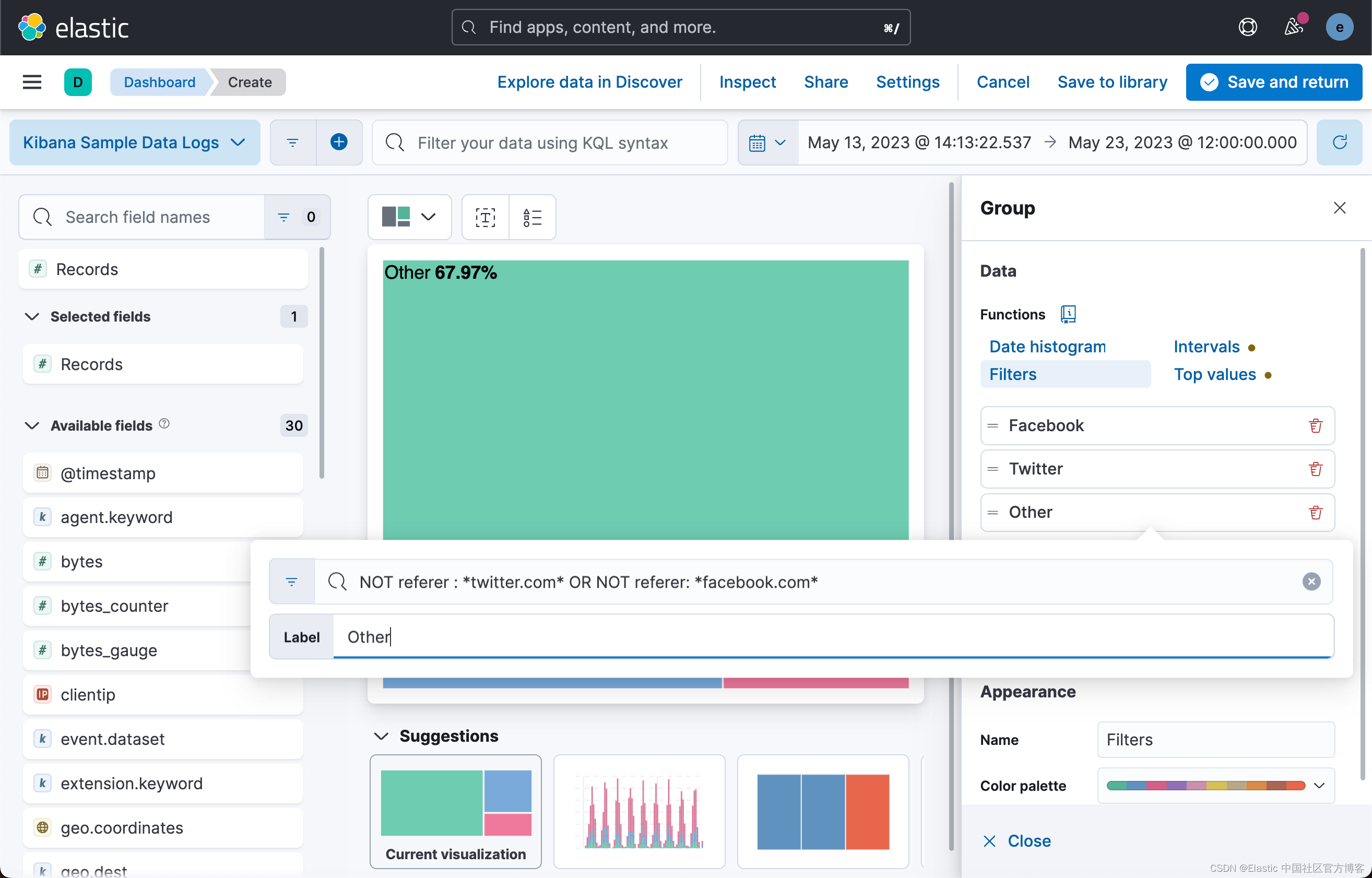The width and height of the screenshot is (1372, 878).
Task: Open the hamburger navigation menu
Action: point(32,82)
